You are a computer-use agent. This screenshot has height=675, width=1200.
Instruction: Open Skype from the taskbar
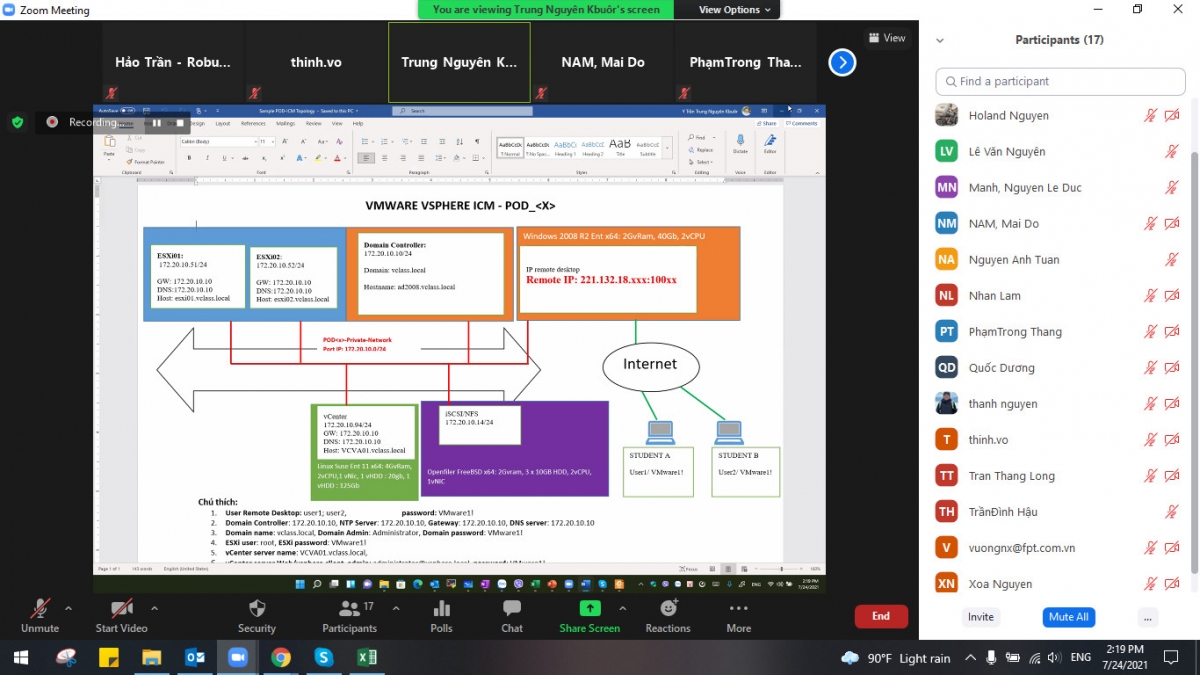(323, 657)
